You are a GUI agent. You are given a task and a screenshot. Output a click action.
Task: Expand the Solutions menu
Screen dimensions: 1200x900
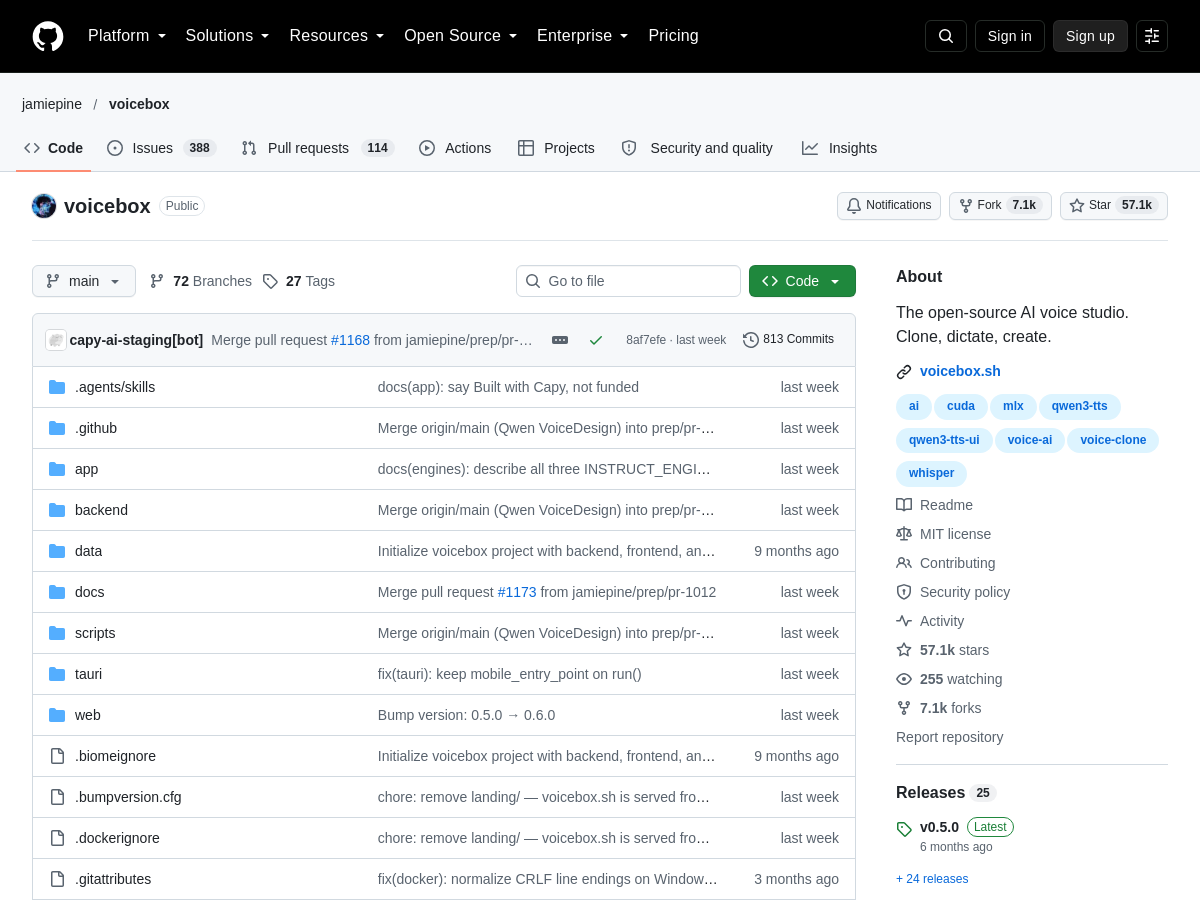(x=227, y=36)
